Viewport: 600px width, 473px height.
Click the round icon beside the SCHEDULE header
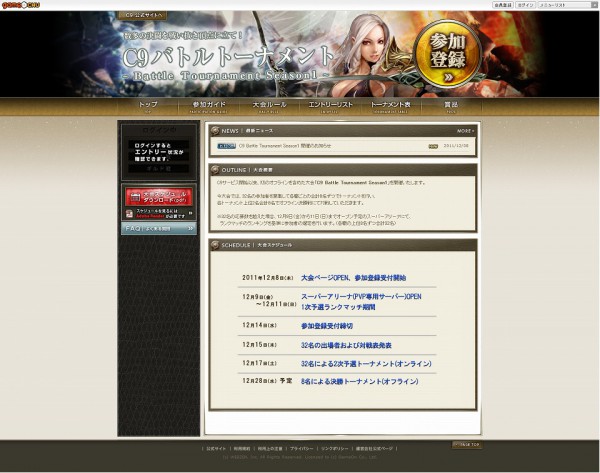[x=215, y=245]
